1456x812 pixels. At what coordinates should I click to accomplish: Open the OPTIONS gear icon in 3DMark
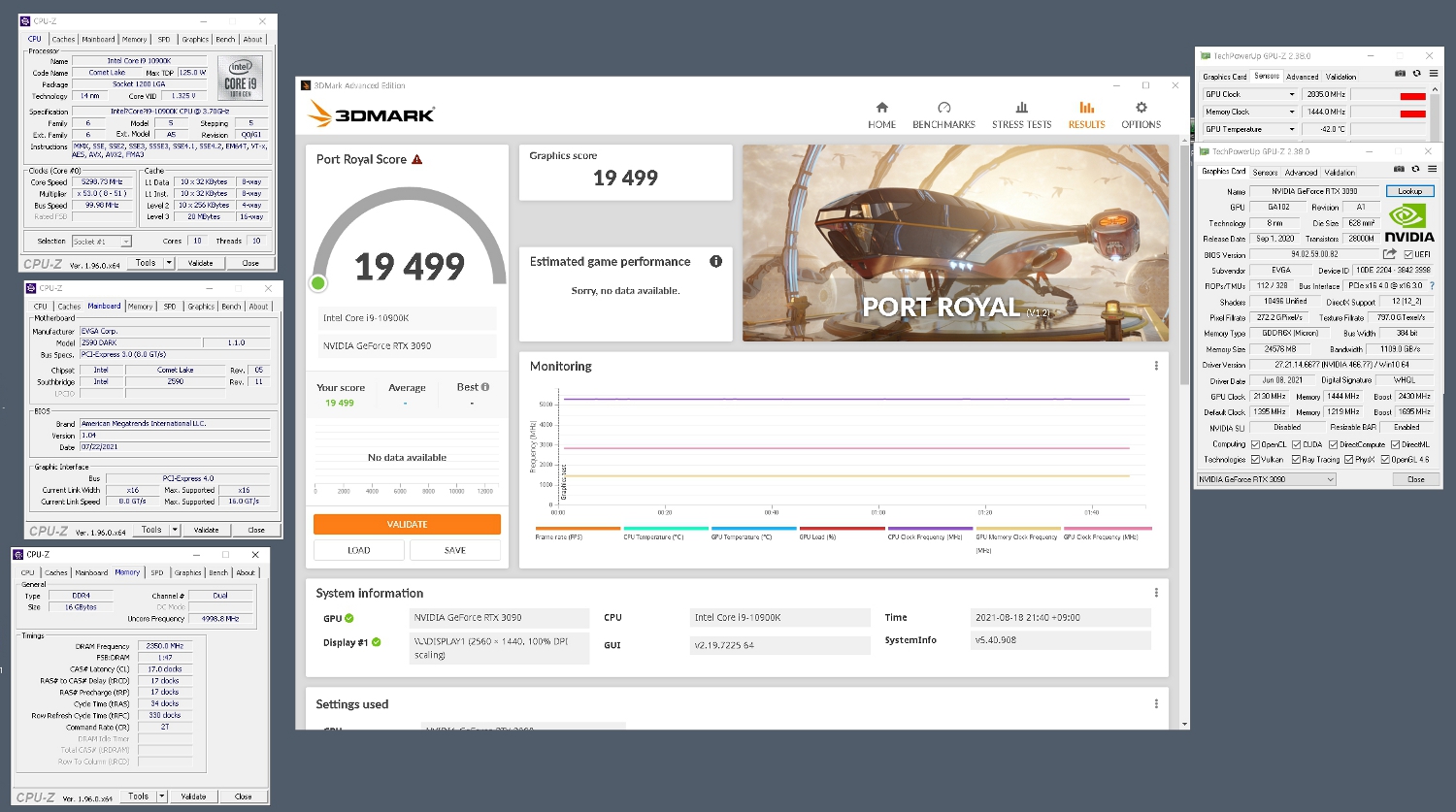click(x=1142, y=108)
